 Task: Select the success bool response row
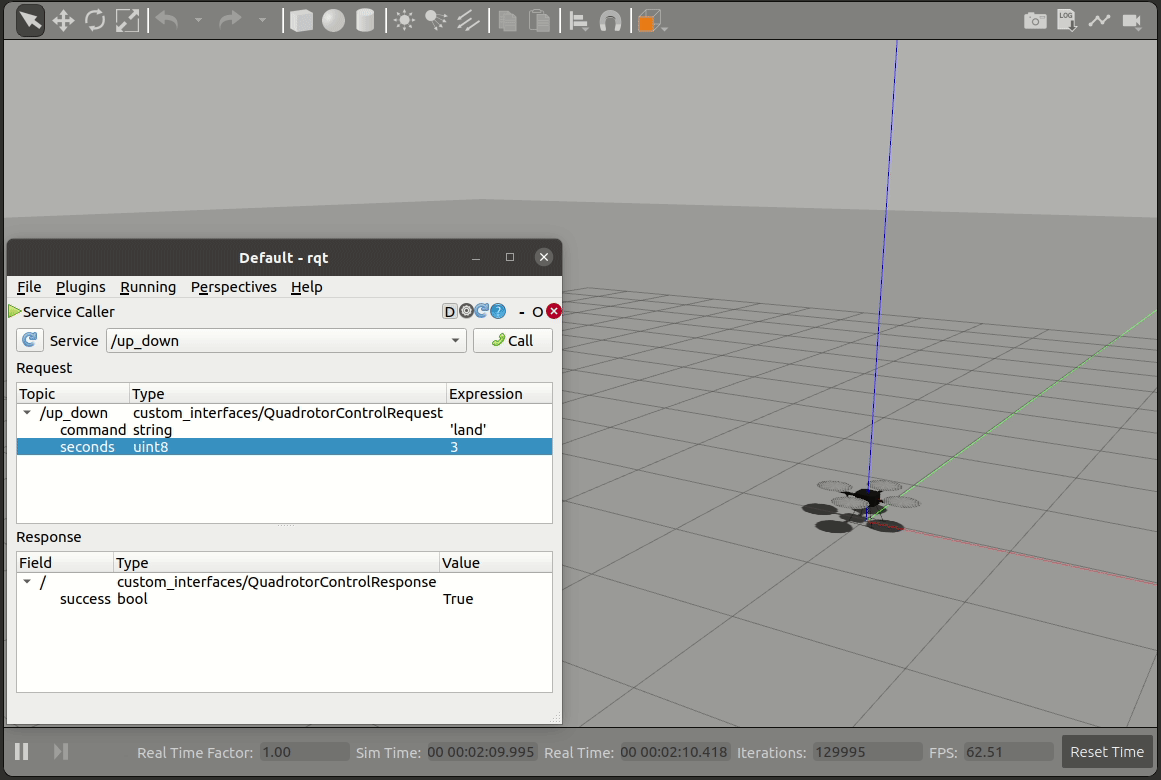tap(284, 599)
